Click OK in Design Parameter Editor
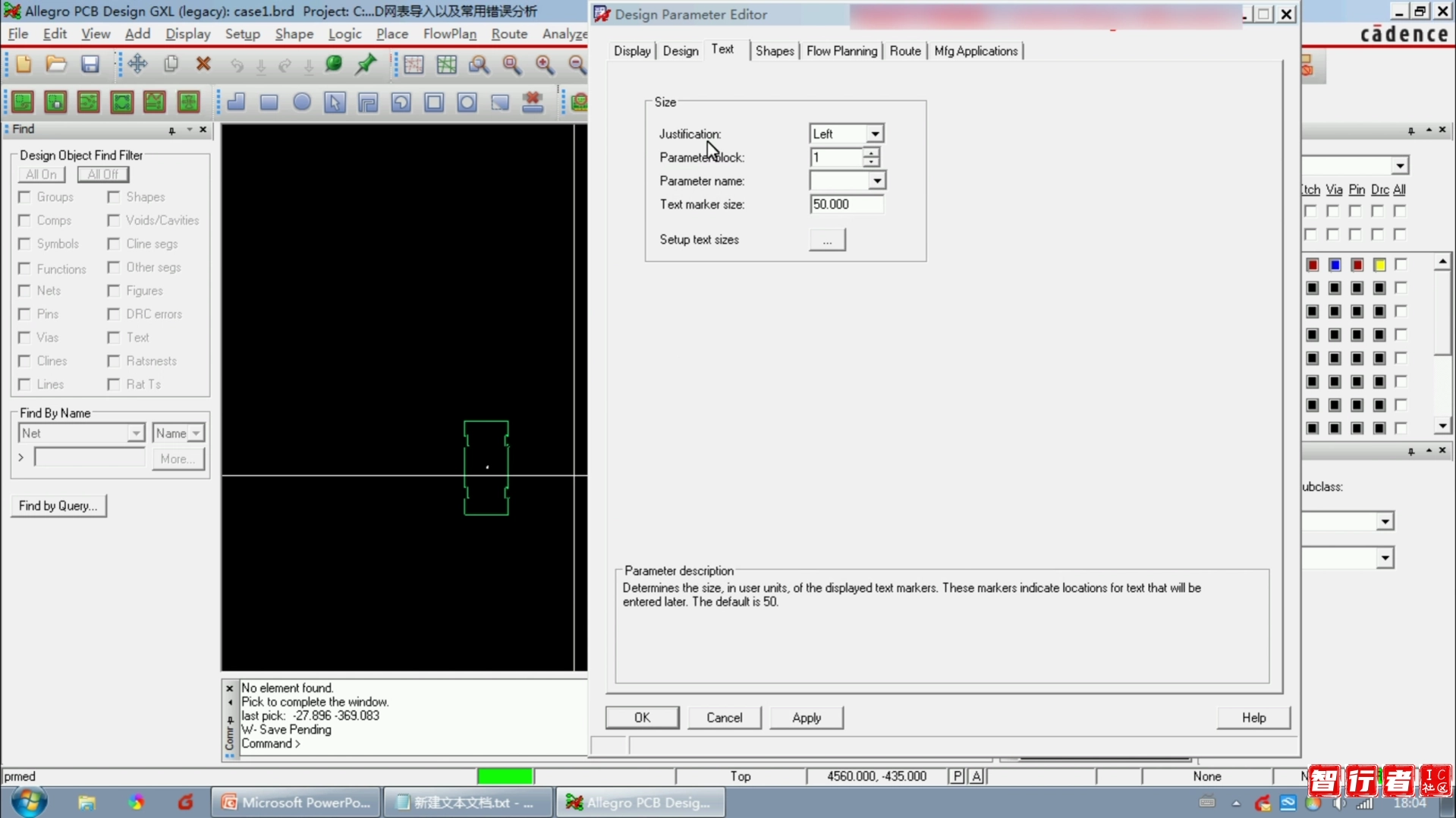 pos(642,718)
